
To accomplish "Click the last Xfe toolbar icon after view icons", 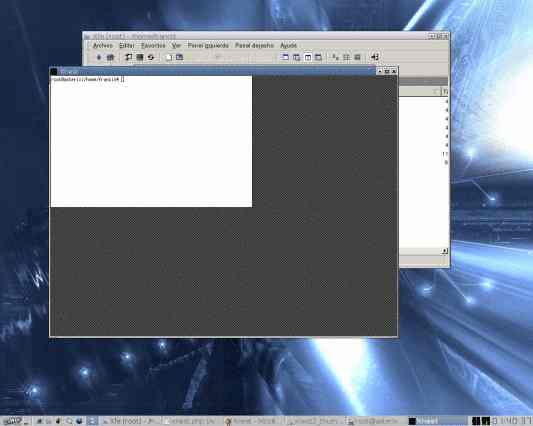I will tap(375, 57).
